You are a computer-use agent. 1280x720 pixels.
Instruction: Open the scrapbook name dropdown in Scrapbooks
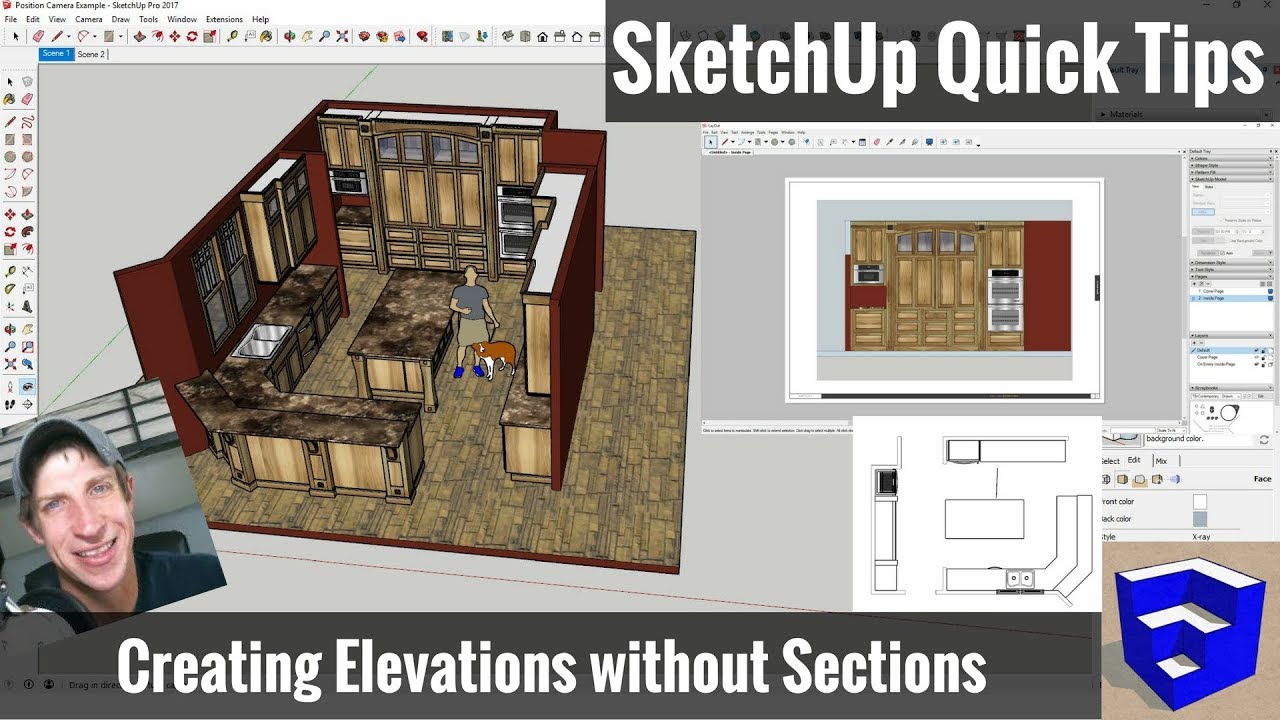click(1216, 396)
